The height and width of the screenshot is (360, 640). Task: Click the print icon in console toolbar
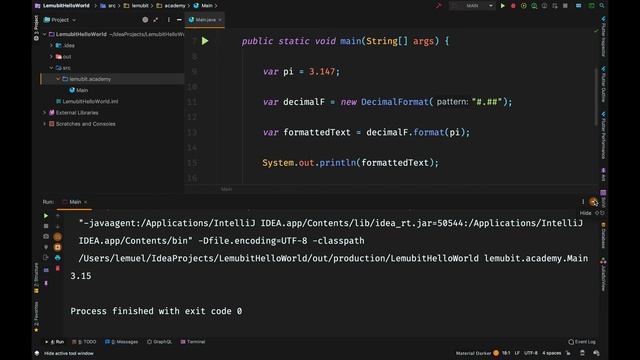pyautogui.click(x=58, y=258)
